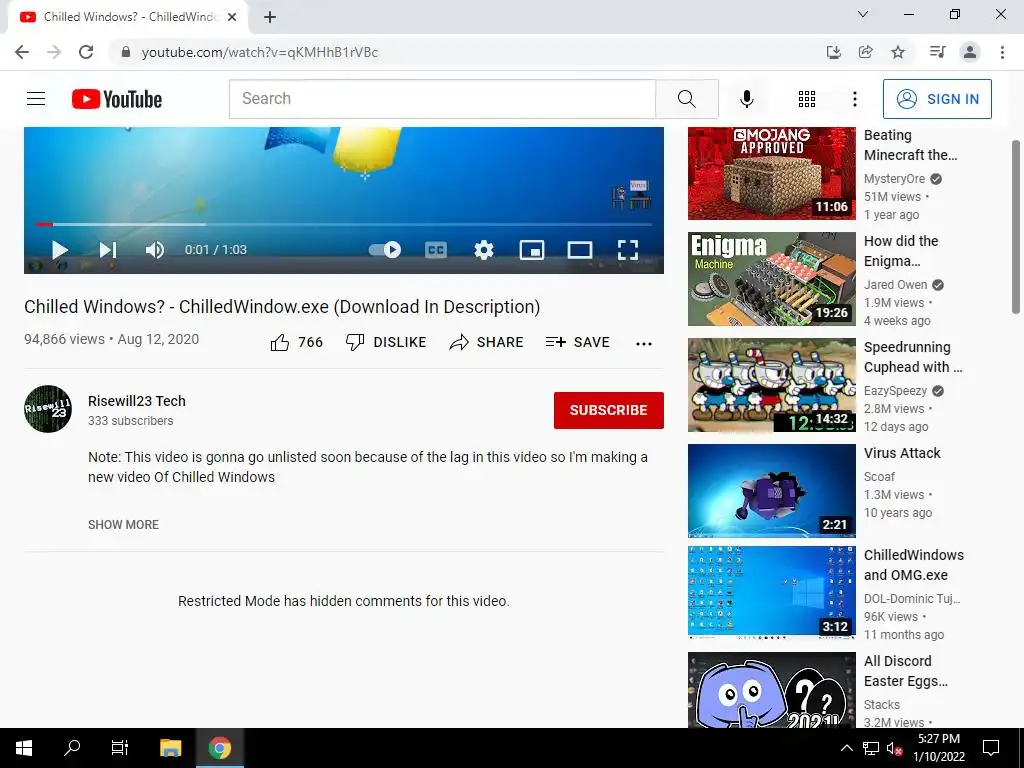Image resolution: width=1024 pixels, height=768 pixels.
Task: Click MysteryOre channel name
Action: 894,179
